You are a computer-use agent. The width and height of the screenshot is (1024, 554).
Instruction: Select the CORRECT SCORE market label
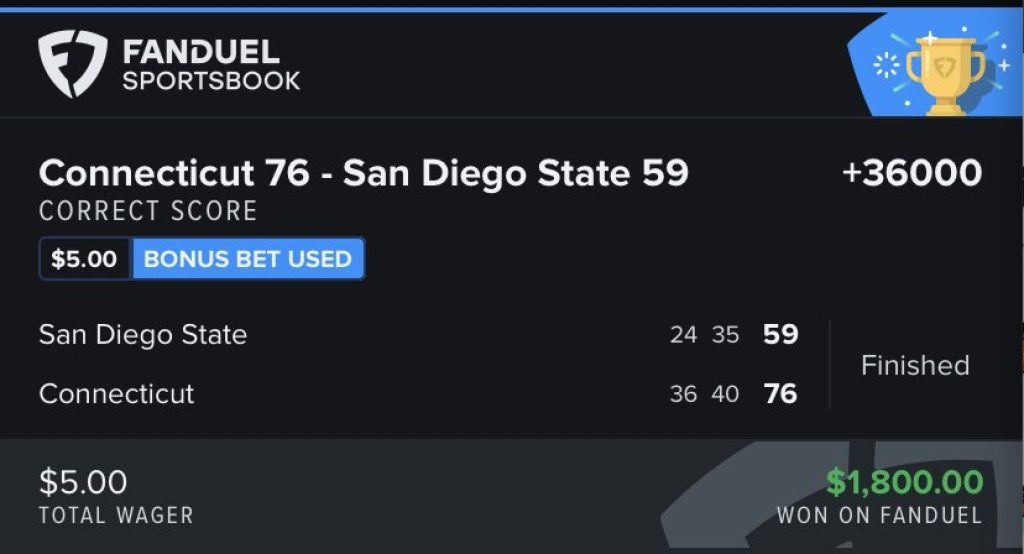click(148, 211)
